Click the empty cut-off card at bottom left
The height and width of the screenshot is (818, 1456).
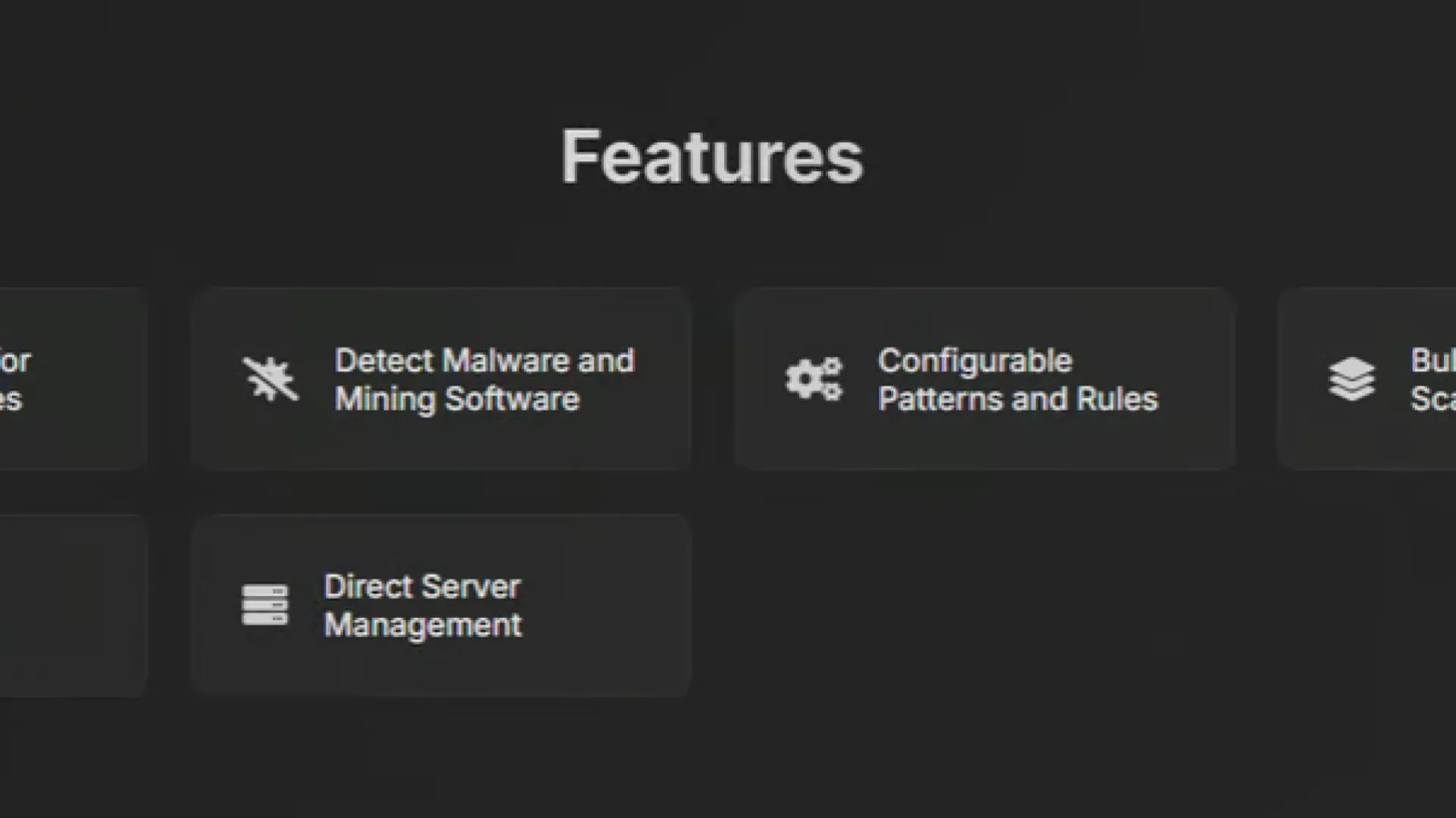tap(72, 605)
